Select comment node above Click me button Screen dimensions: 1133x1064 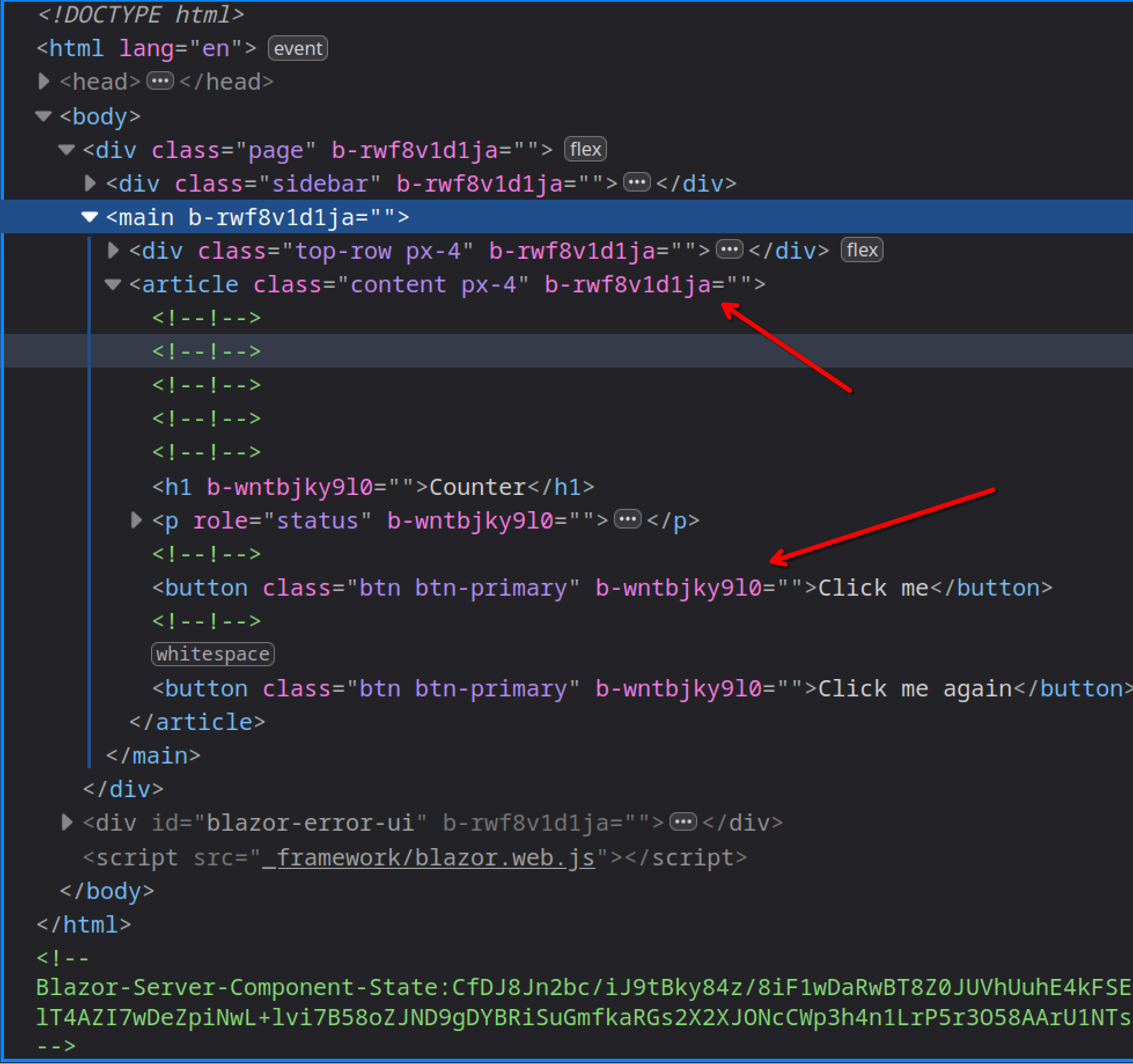click(207, 554)
